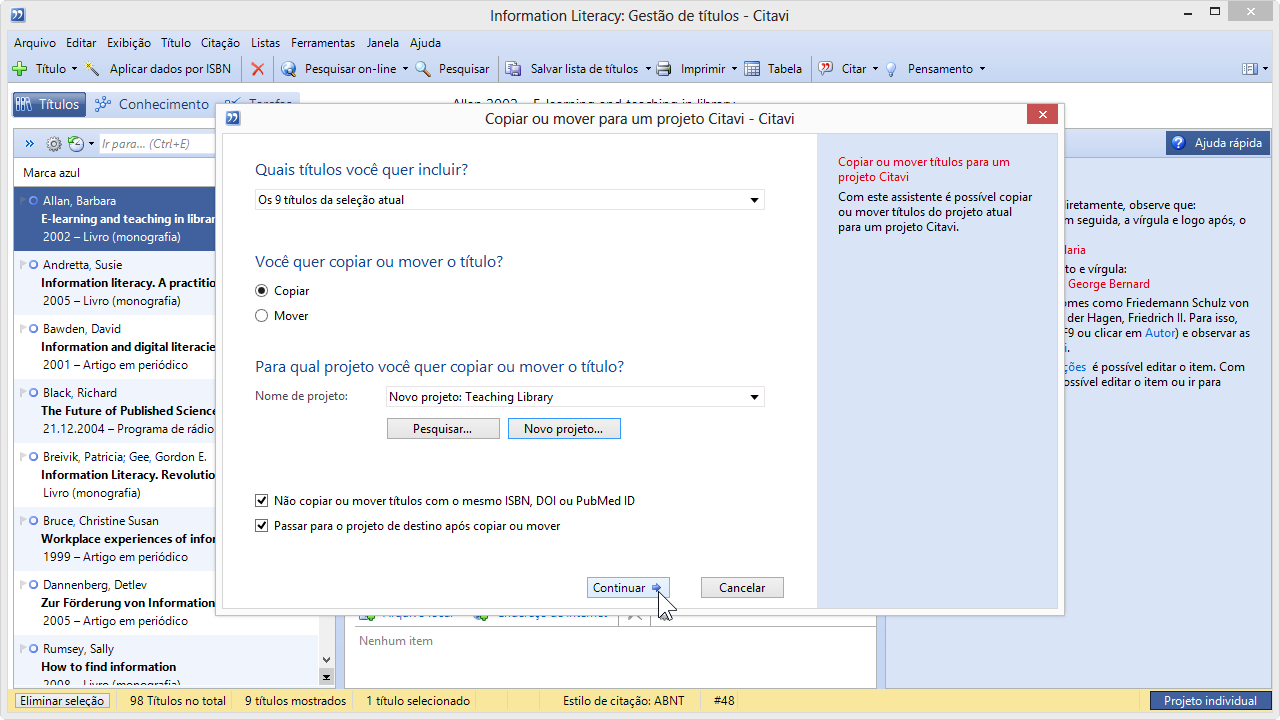The image size is (1280, 720).
Task: Expand the Citar dropdown arrow
Action: 875,69
